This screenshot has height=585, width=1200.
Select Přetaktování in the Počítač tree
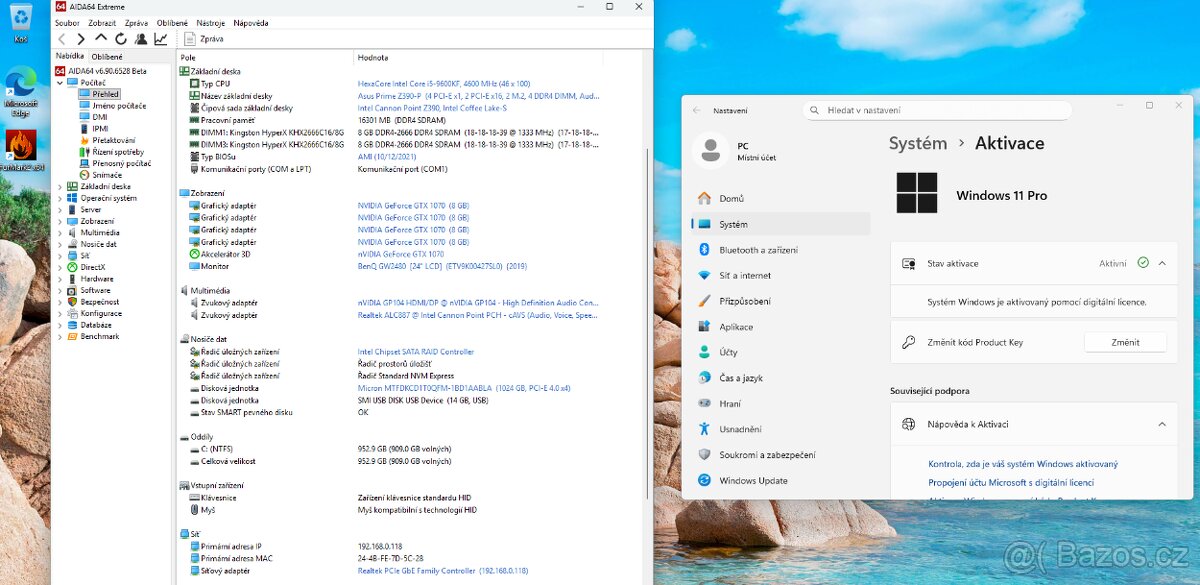pos(113,140)
